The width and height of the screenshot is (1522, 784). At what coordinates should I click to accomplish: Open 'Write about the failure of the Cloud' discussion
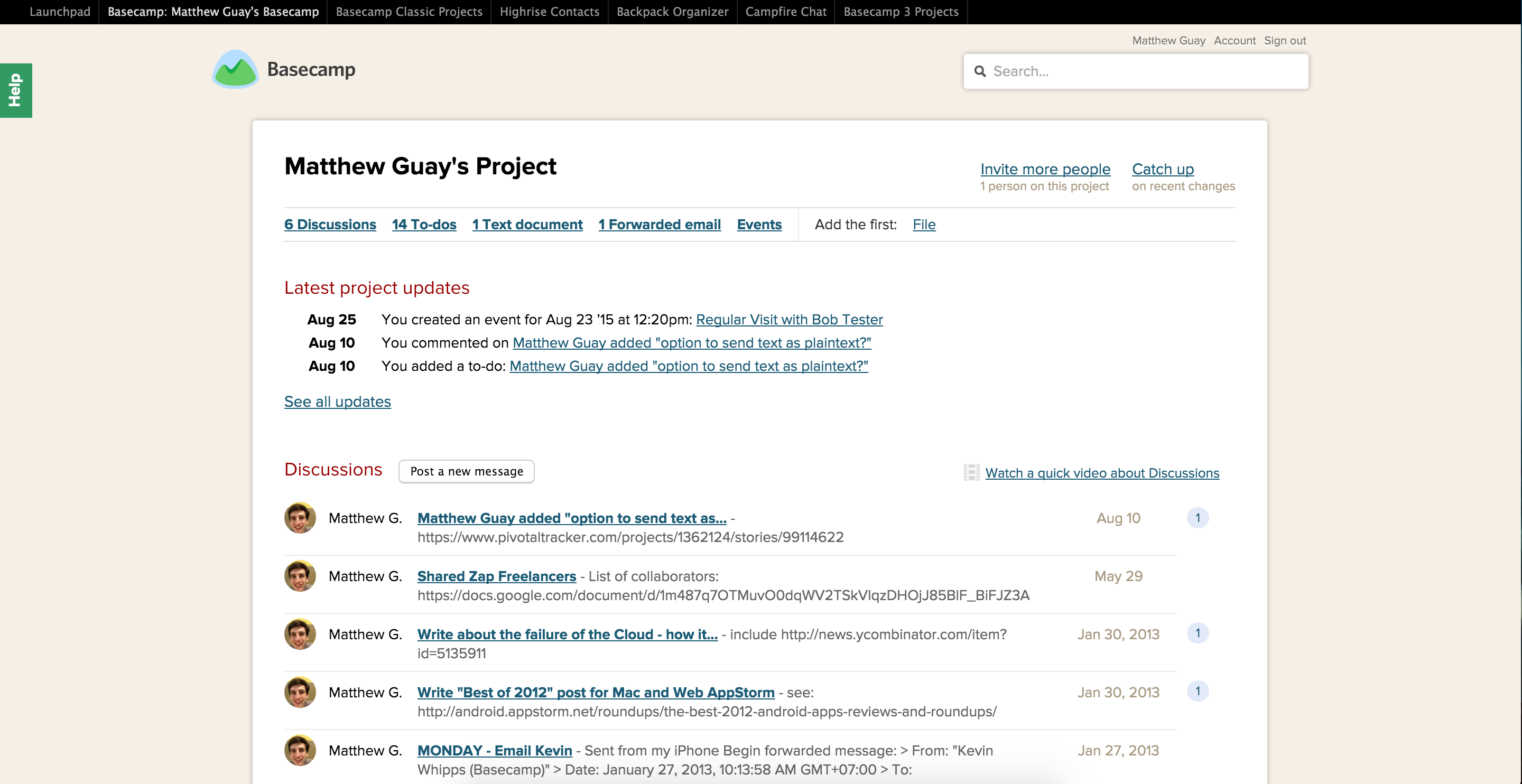[567, 634]
